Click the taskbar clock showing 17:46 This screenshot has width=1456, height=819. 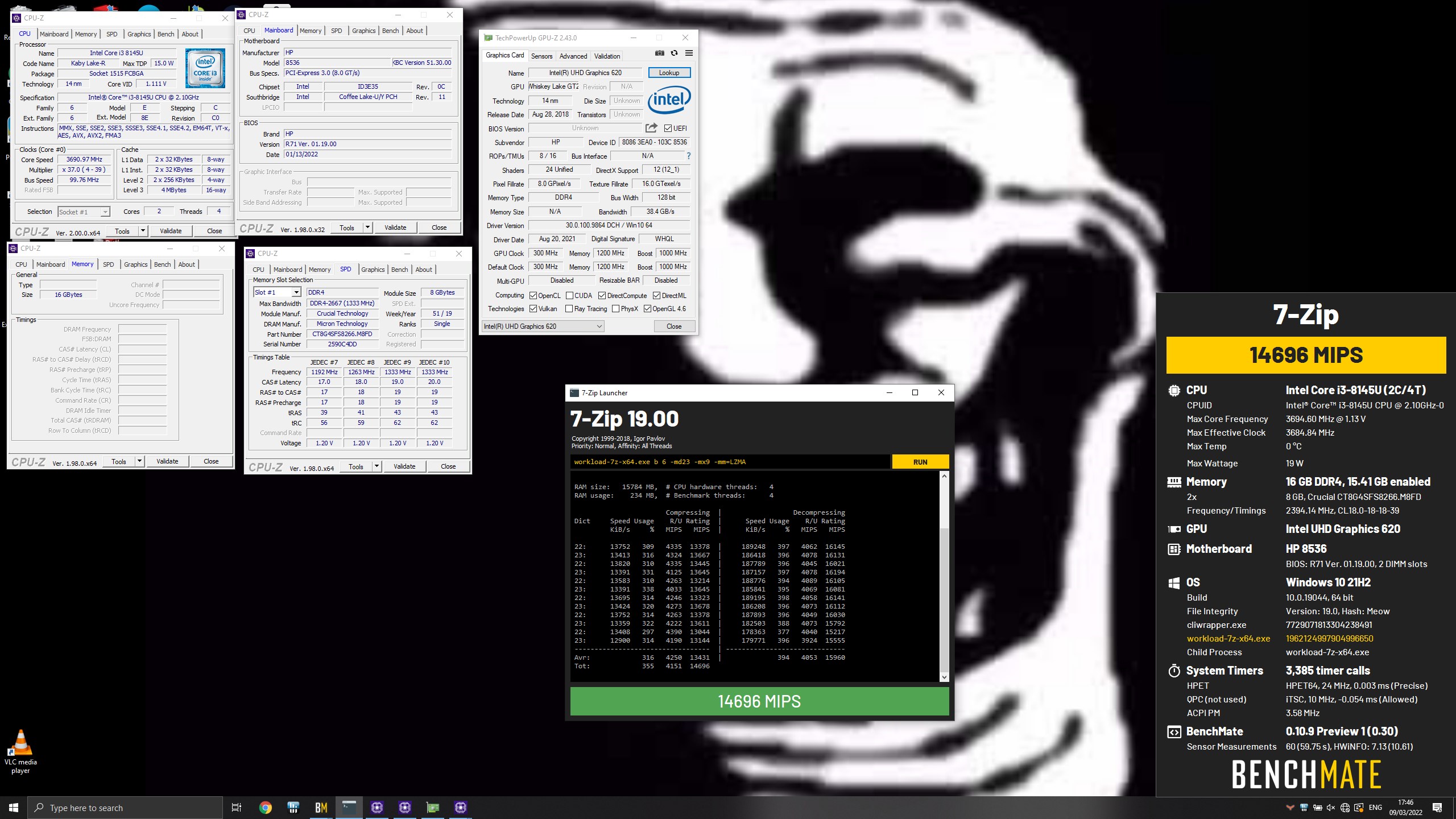(1406, 808)
